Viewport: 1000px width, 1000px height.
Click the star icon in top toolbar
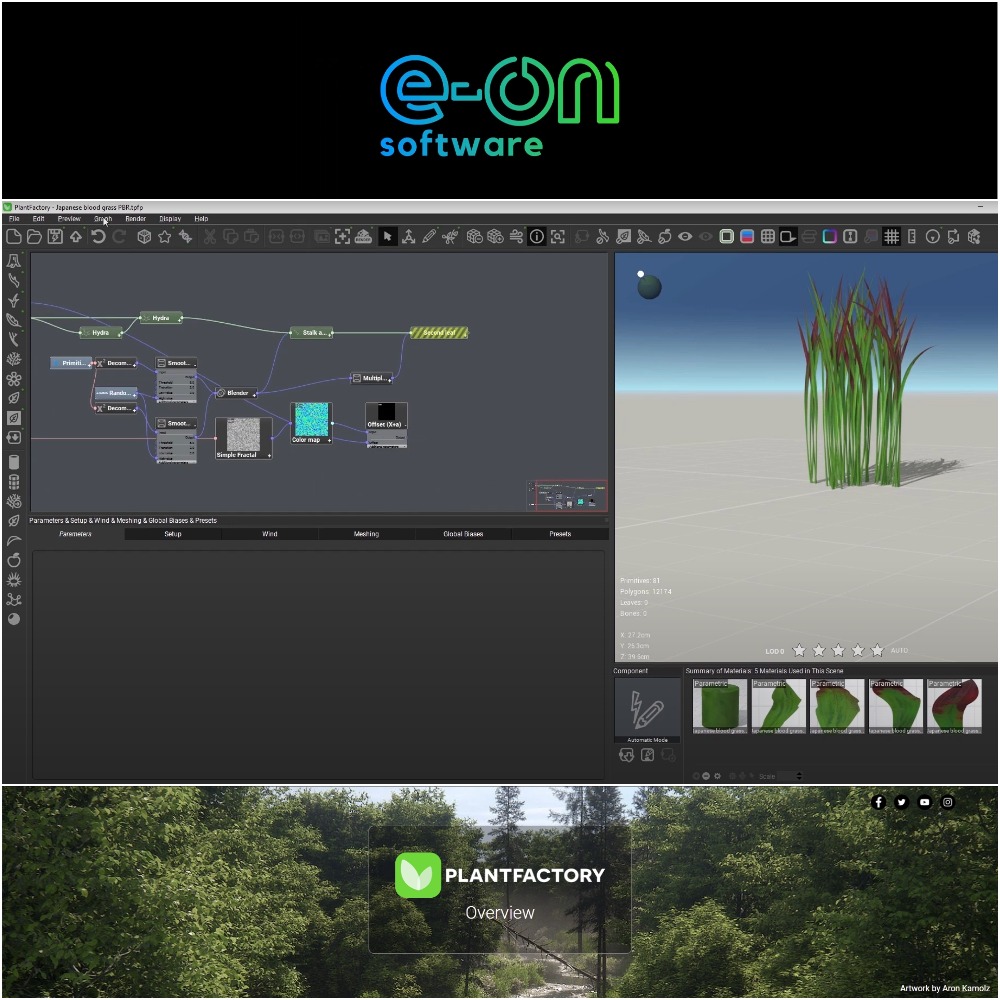[x=165, y=237]
